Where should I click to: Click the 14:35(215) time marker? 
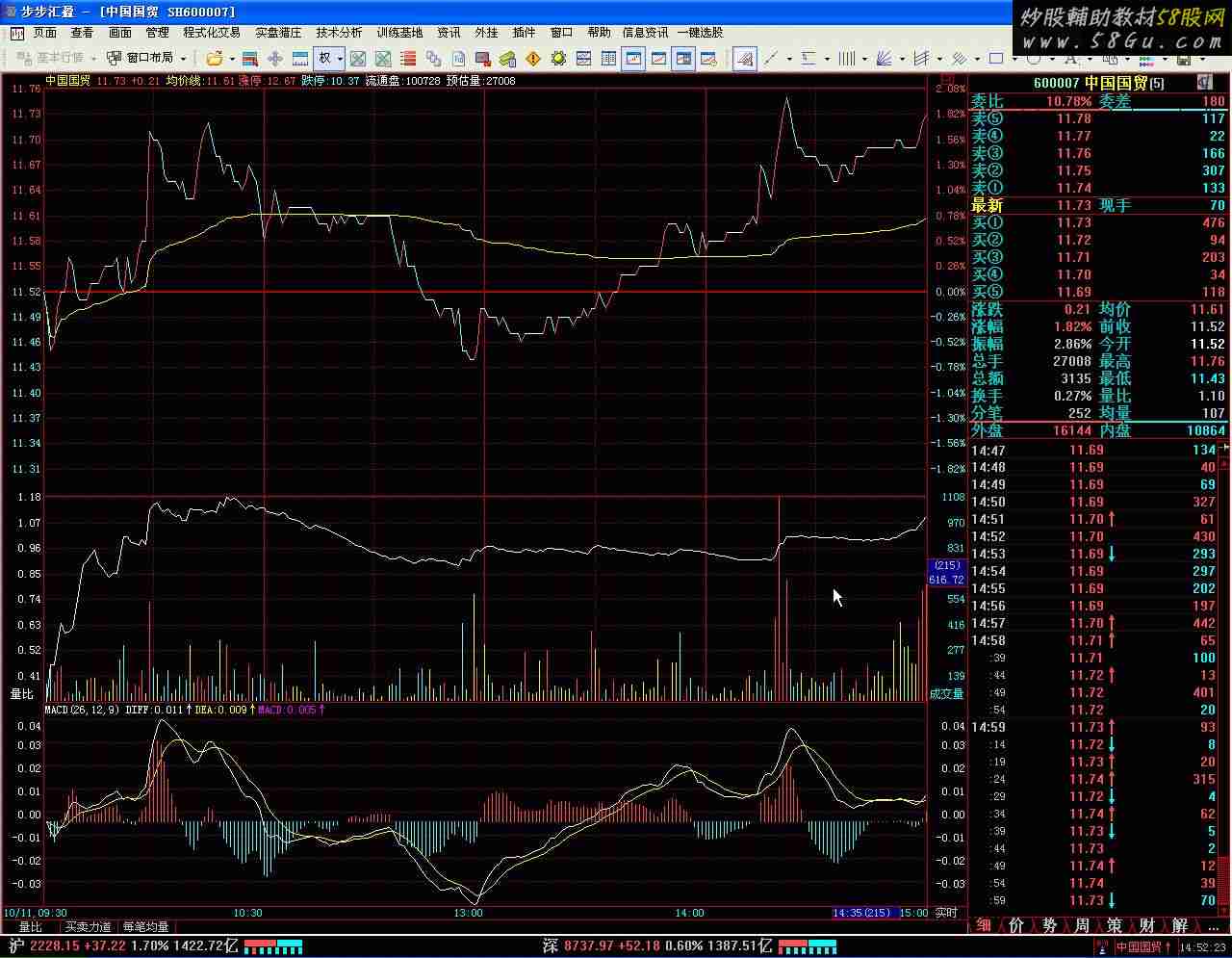tap(861, 913)
